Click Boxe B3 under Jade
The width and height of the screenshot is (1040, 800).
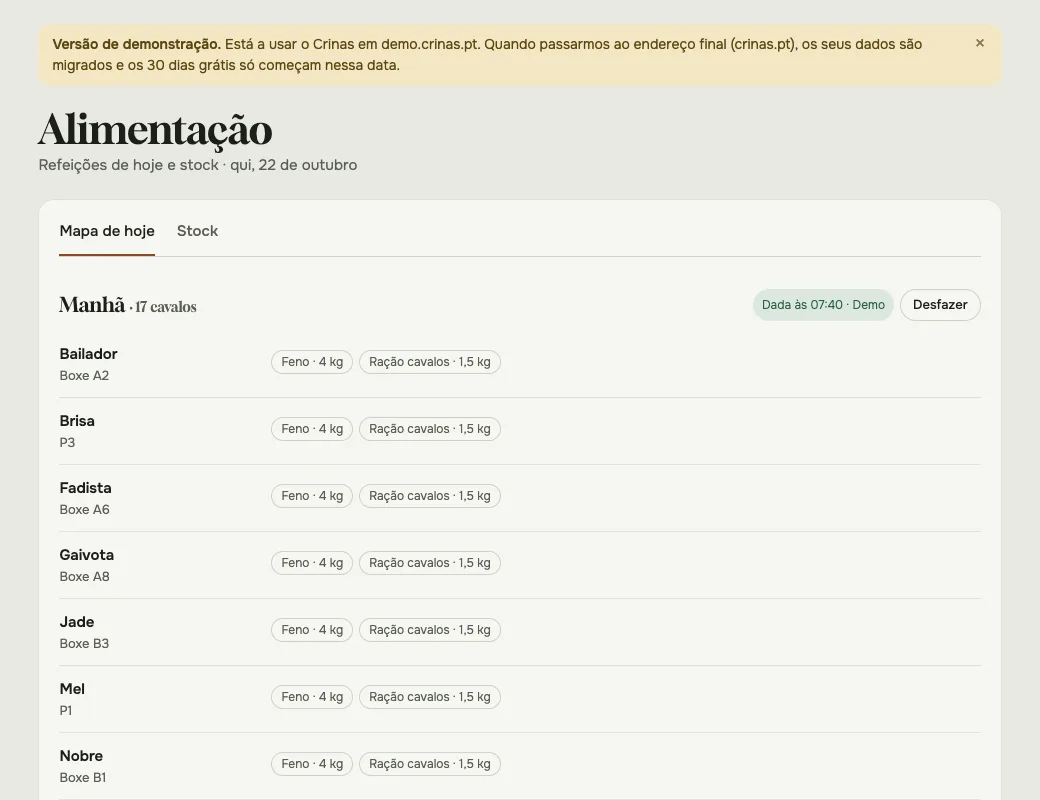click(84, 643)
